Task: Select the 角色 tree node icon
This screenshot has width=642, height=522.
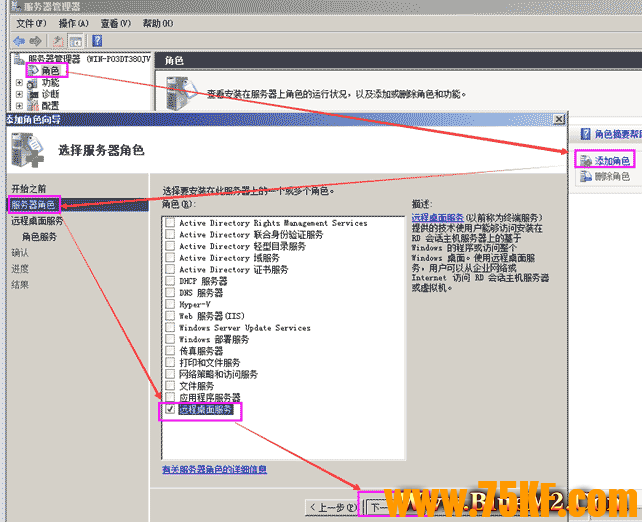Action: 33,71
